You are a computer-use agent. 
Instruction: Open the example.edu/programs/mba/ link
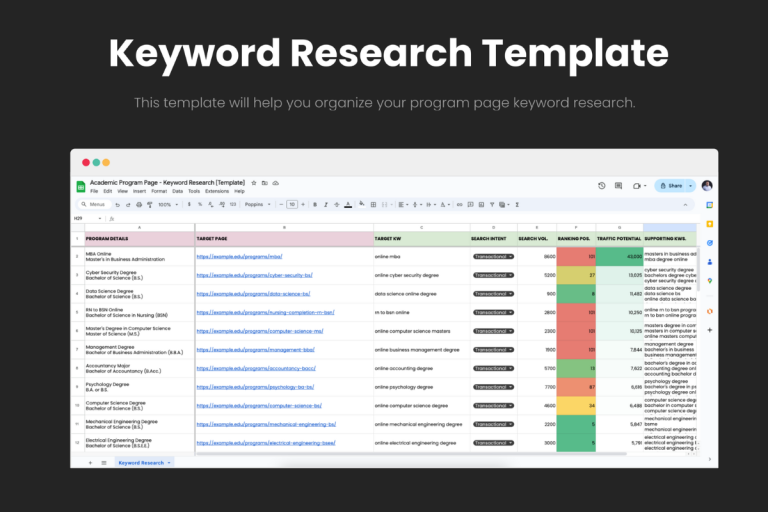[240, 256]
